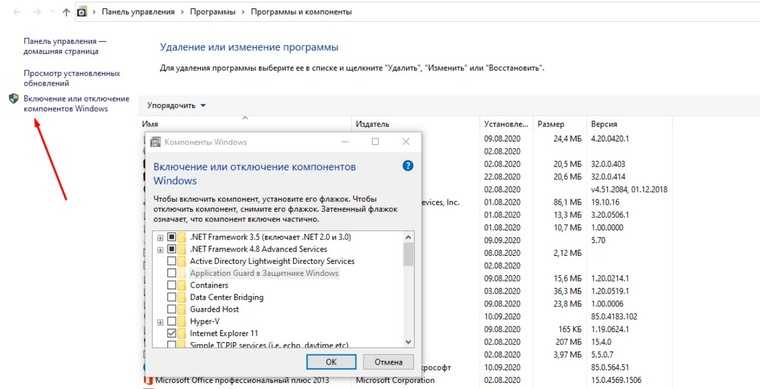Click the Application Guard checkbox
The height and width of the screenshot is (389, 760).
(x=171, y=273)
